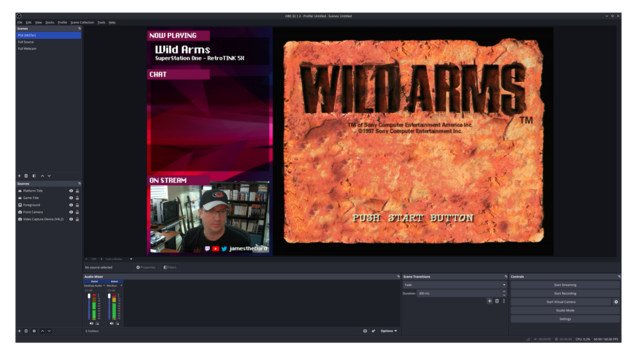Hide the Platform Title source

(x=71, y=190)
